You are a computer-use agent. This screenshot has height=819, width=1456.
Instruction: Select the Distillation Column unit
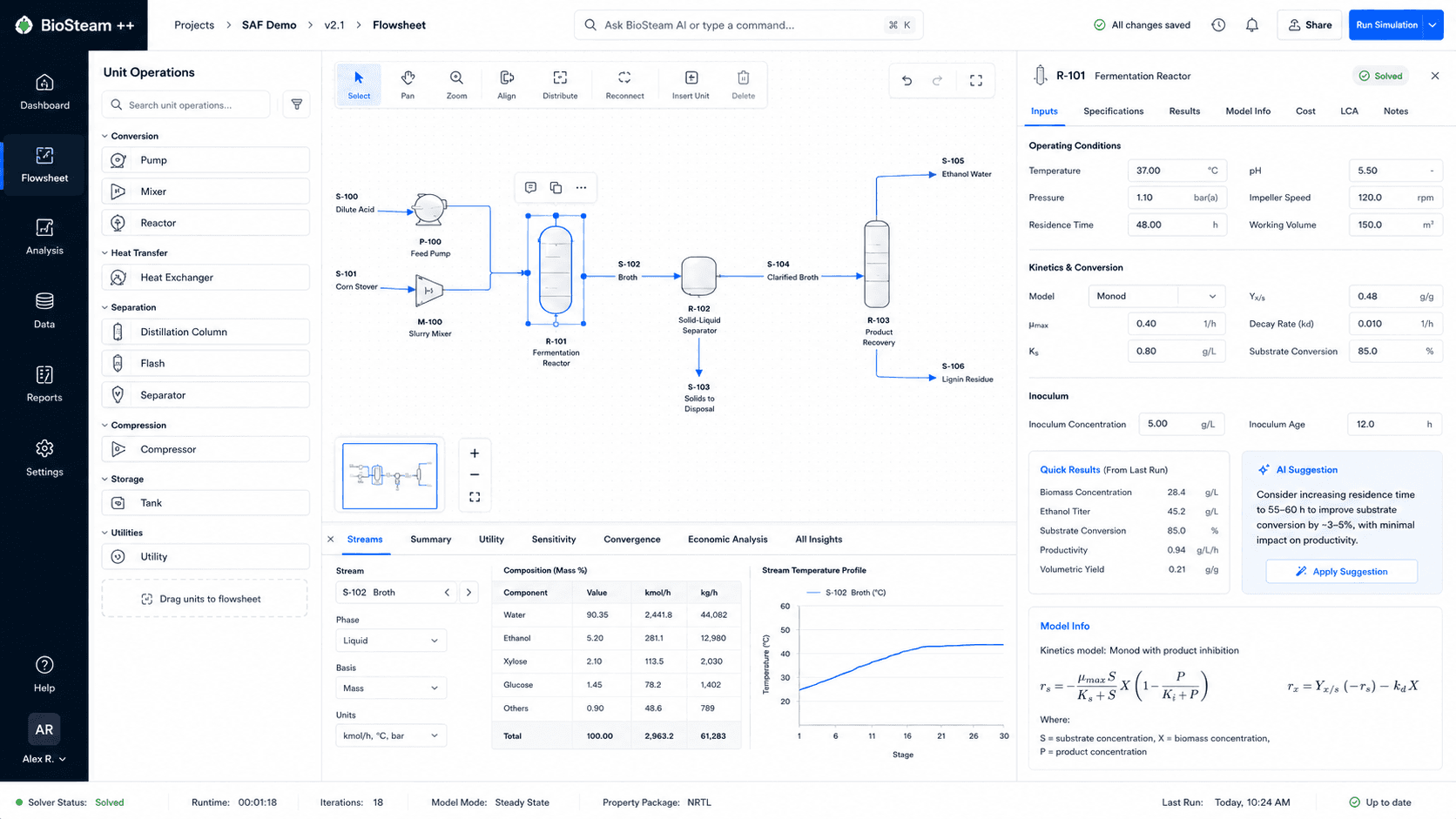click(206, 332)
